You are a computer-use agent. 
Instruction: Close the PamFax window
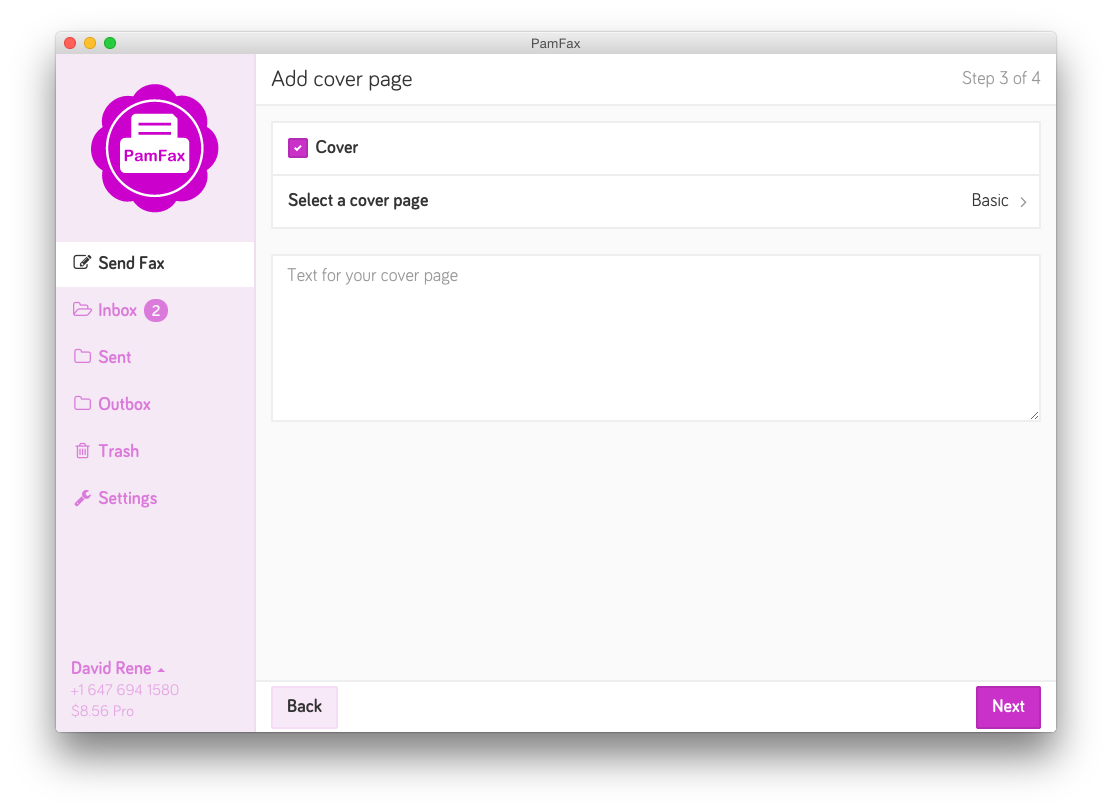point(70,43)
